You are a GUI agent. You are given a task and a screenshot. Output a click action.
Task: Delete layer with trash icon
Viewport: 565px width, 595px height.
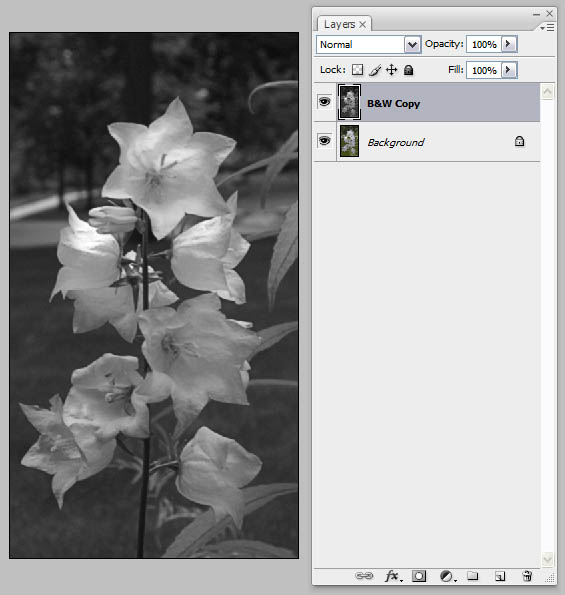click(527, 576)
